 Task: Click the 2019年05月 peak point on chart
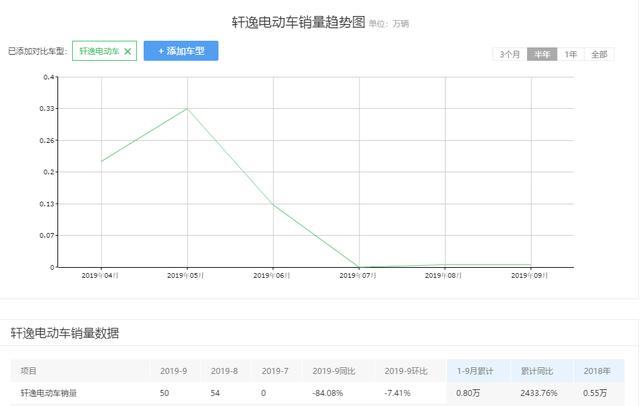pyautogui.click(x=187, y=109)
